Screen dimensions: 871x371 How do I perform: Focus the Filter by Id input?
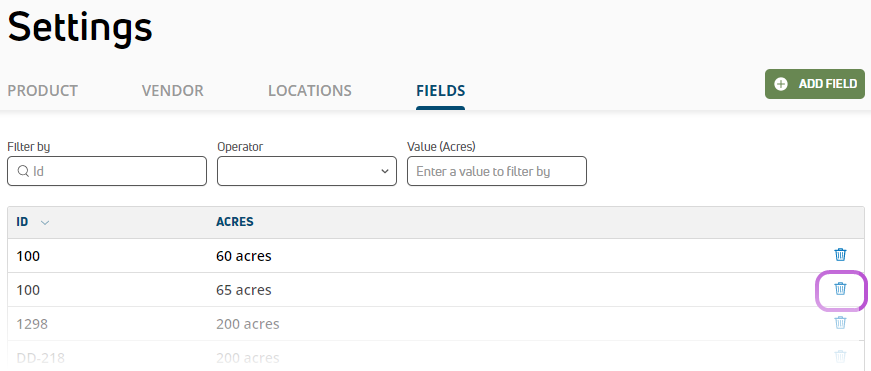pos(107,171)
